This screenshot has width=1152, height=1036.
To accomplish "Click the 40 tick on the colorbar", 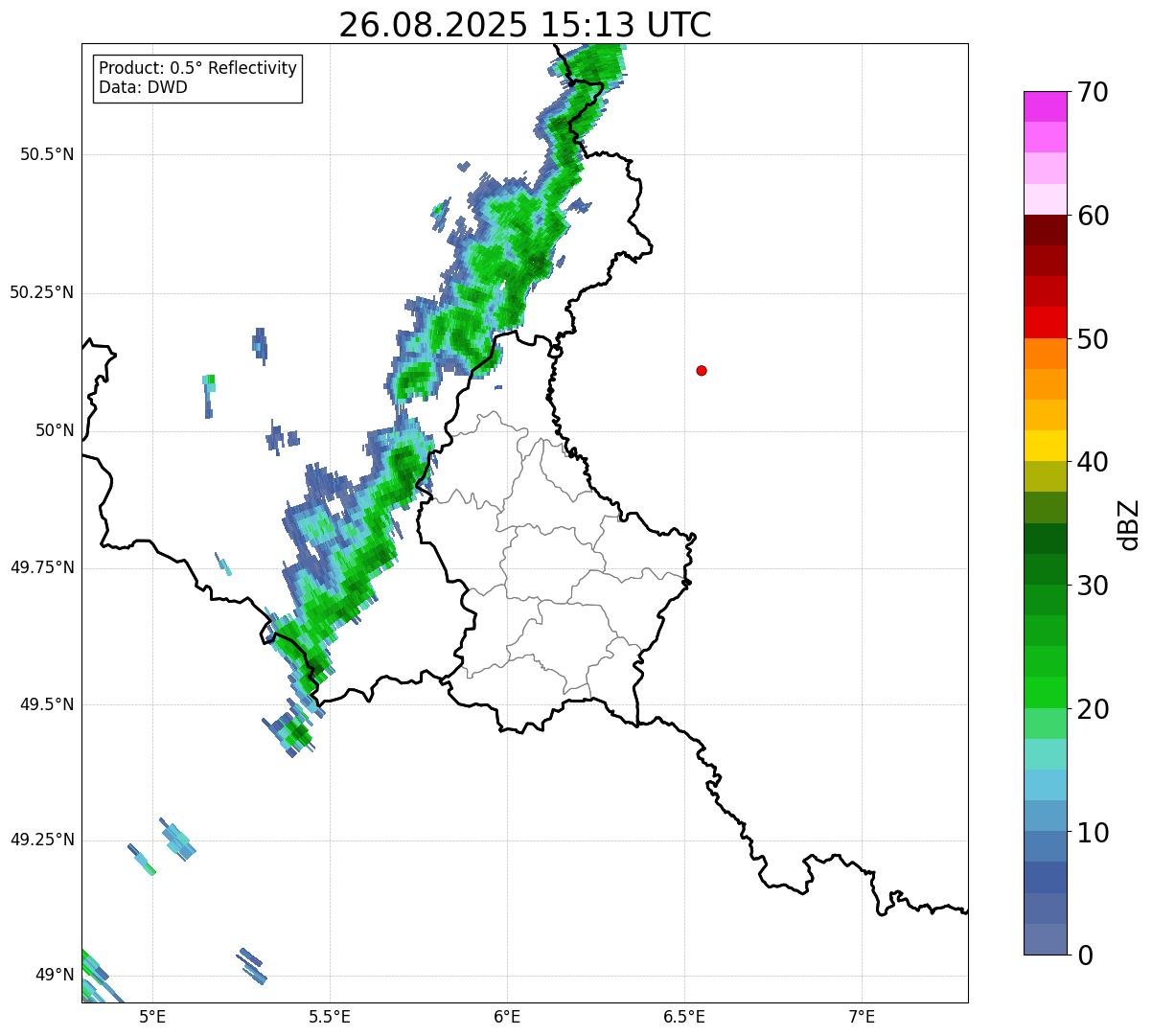I will coord(1092,462).
